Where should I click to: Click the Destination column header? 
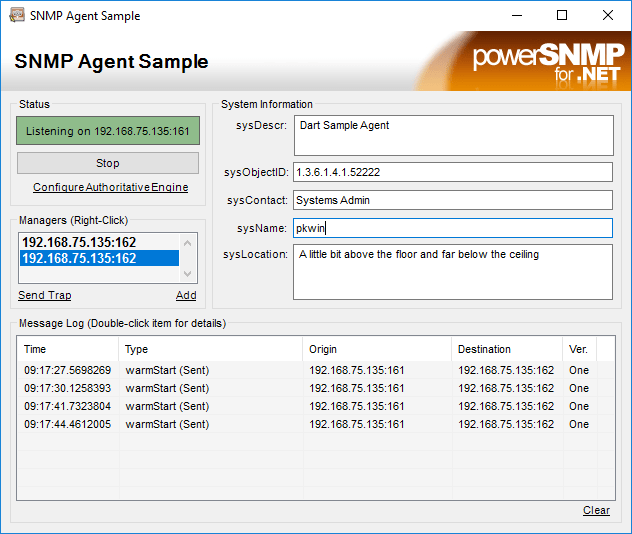coord(507,349)
